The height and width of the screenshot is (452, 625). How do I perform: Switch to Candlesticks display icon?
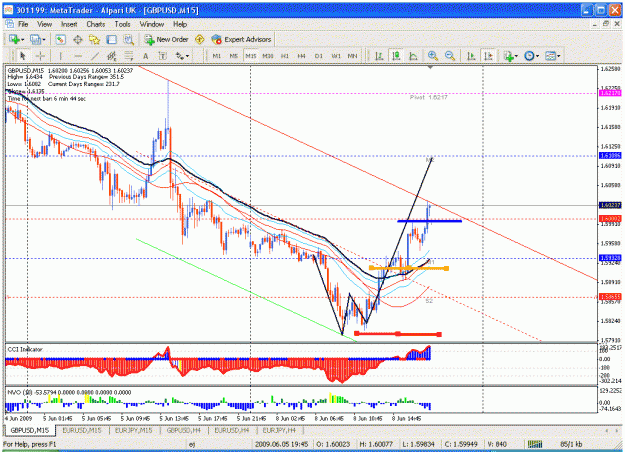coord(396,56)
